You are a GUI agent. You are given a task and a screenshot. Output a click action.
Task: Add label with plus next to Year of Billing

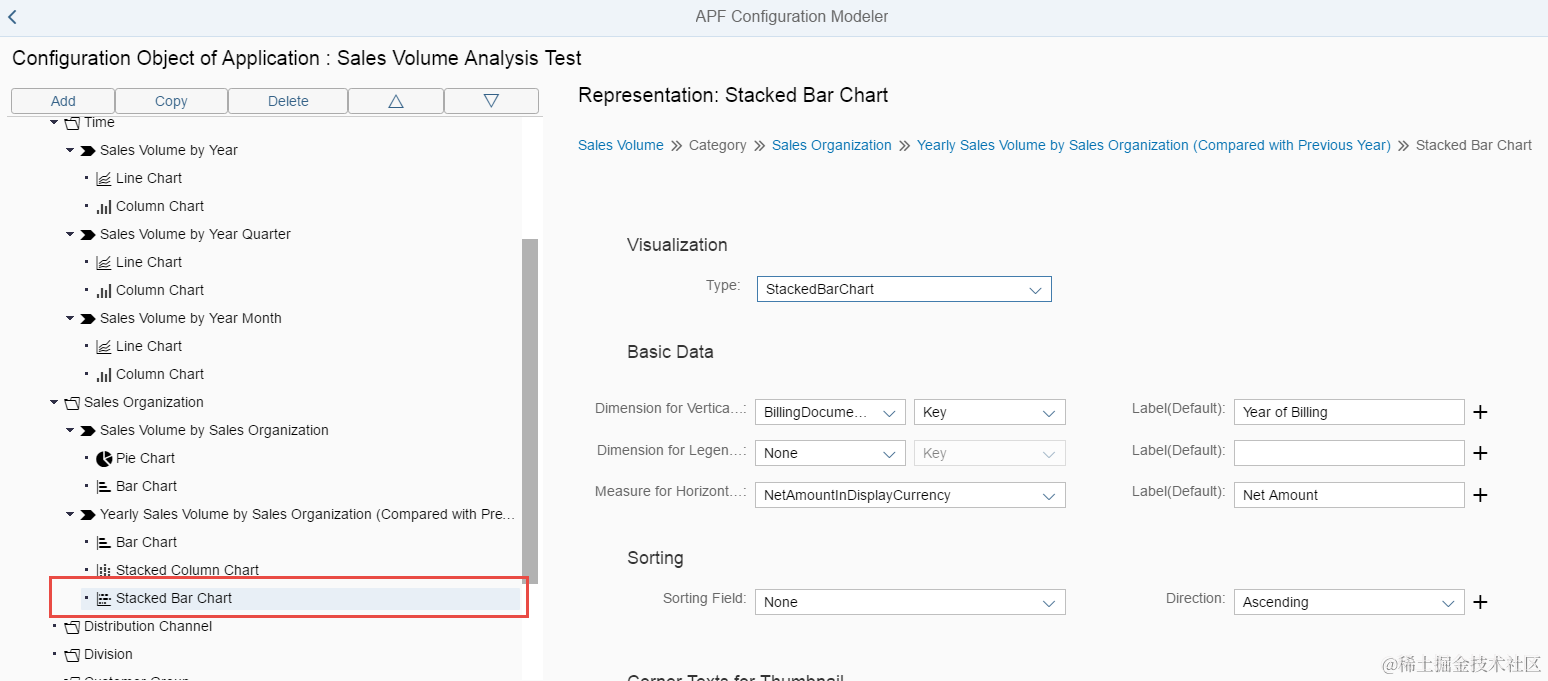tap(1481, 412)
